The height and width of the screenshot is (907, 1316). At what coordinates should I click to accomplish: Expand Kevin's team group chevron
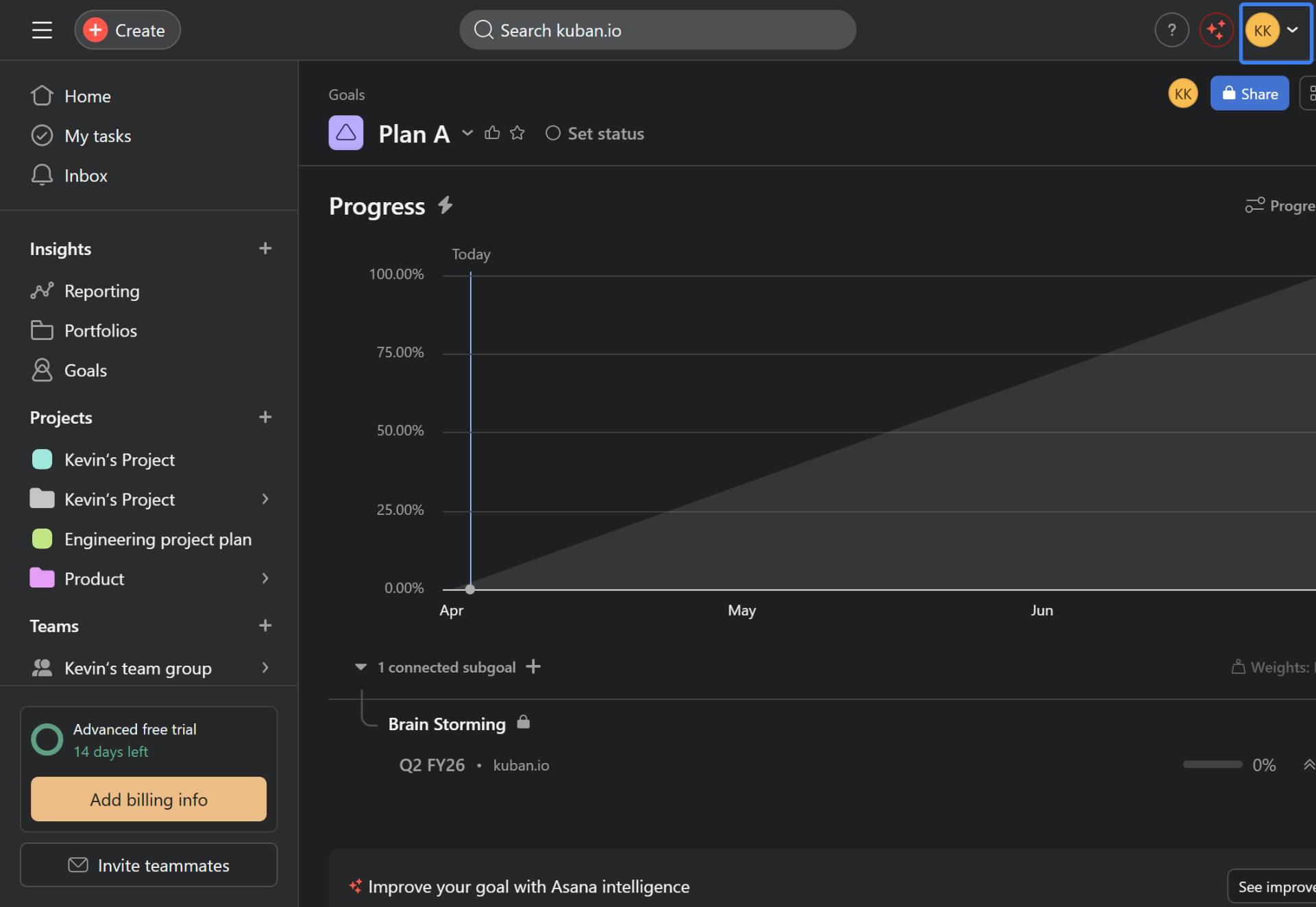click(x=265, y=668)
